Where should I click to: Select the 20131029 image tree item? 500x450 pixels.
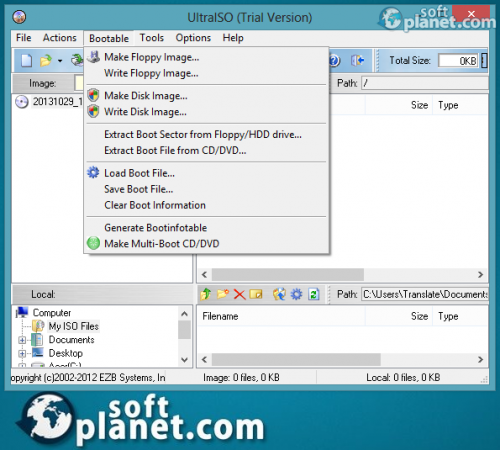coord(57,101)
